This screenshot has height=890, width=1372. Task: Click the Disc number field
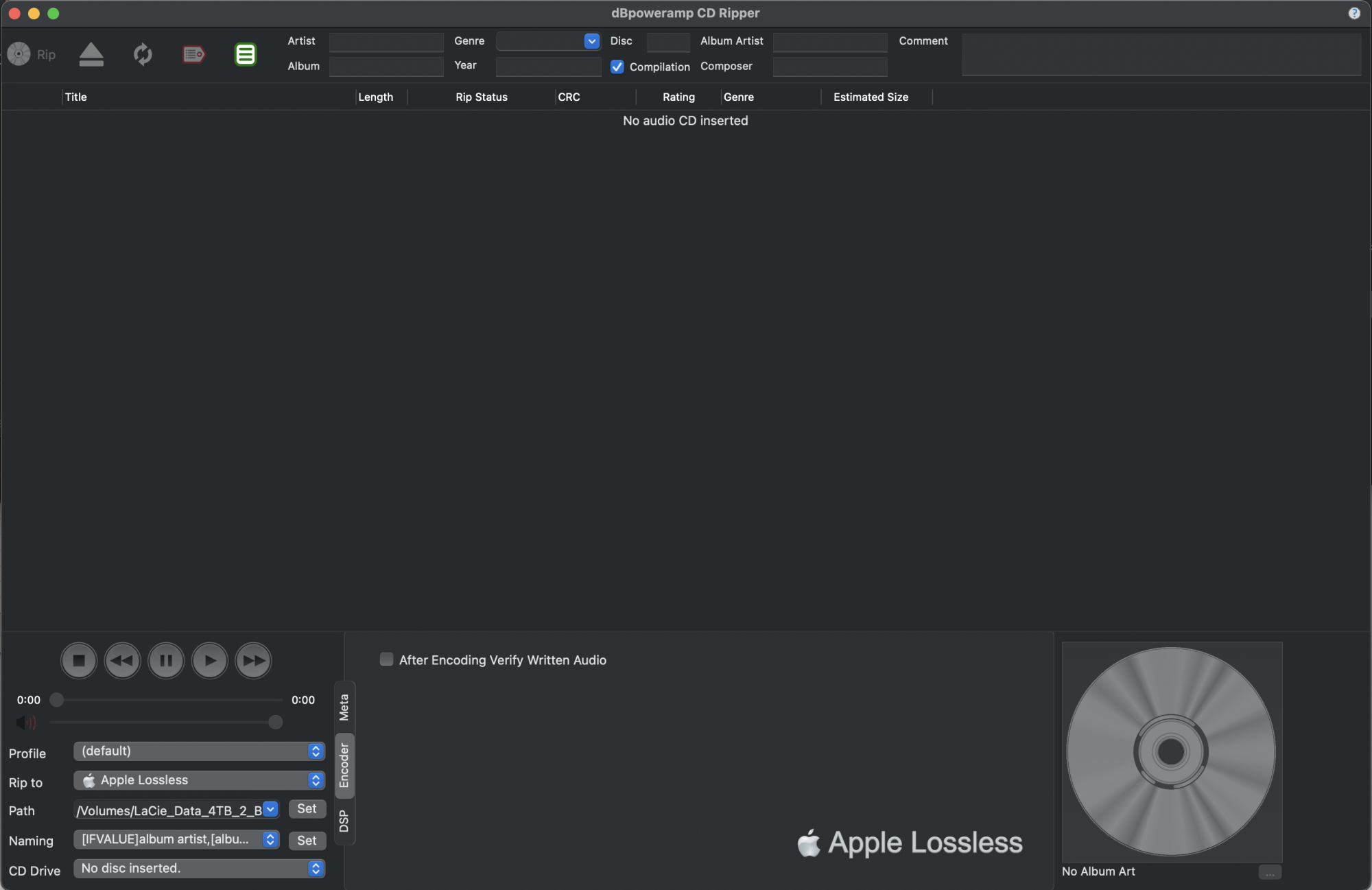click(668, 42)
